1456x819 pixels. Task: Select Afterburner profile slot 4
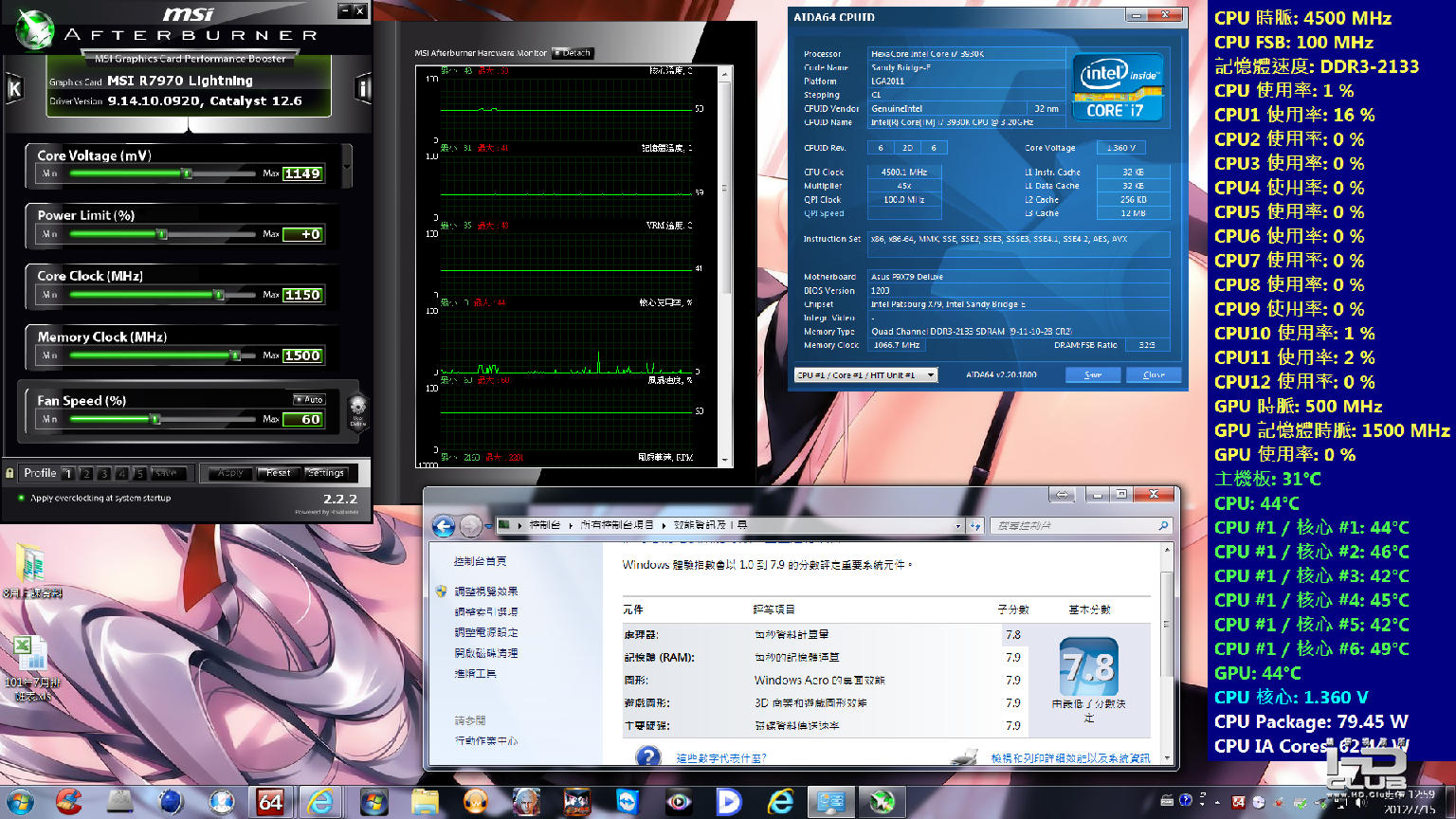[x=121, y=473]
